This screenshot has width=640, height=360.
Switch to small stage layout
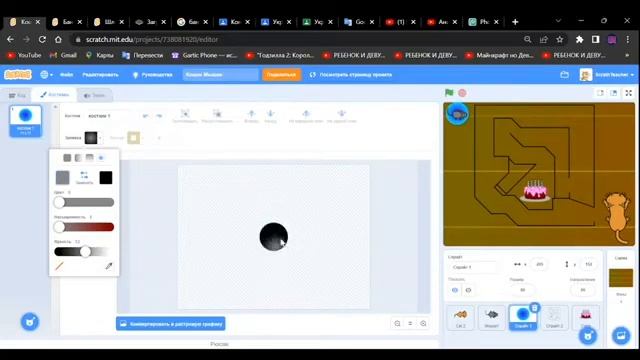click(x=600, y=93)
